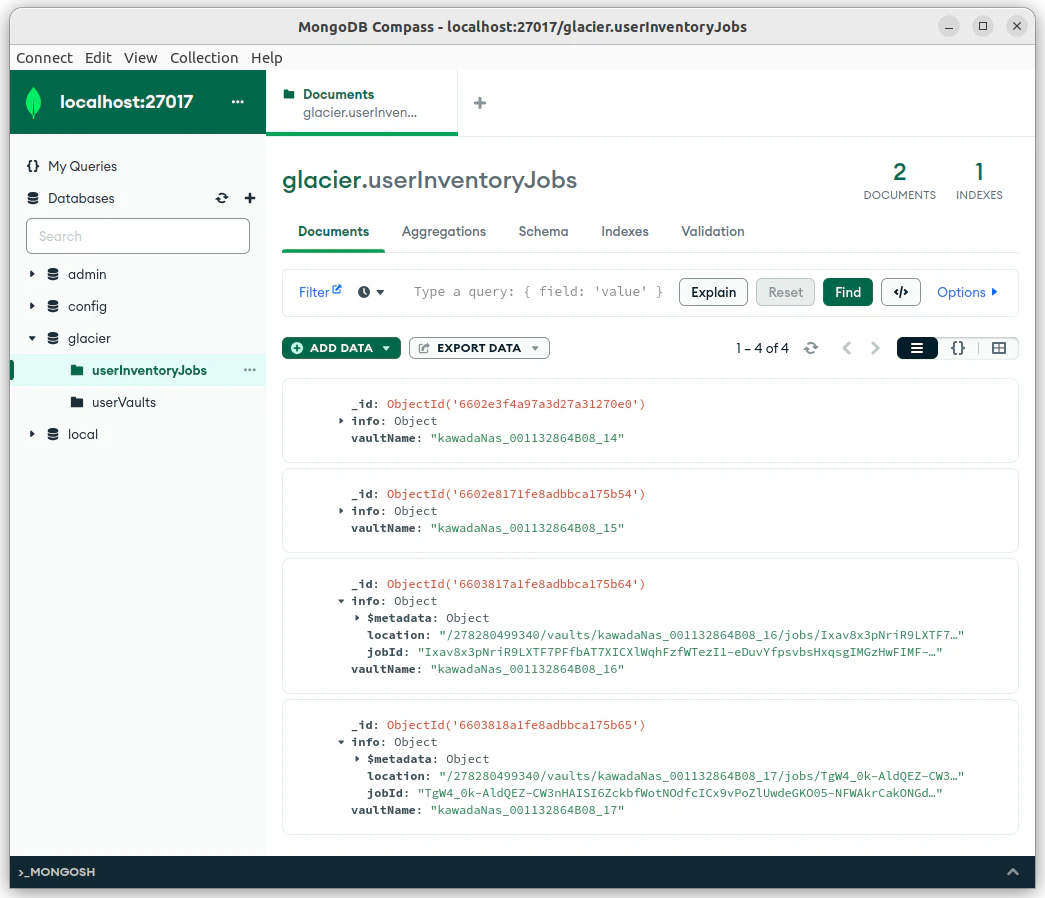1045x898 pixels.
Task: Go to the previous page of documents
Action: (x=846, y=348)
